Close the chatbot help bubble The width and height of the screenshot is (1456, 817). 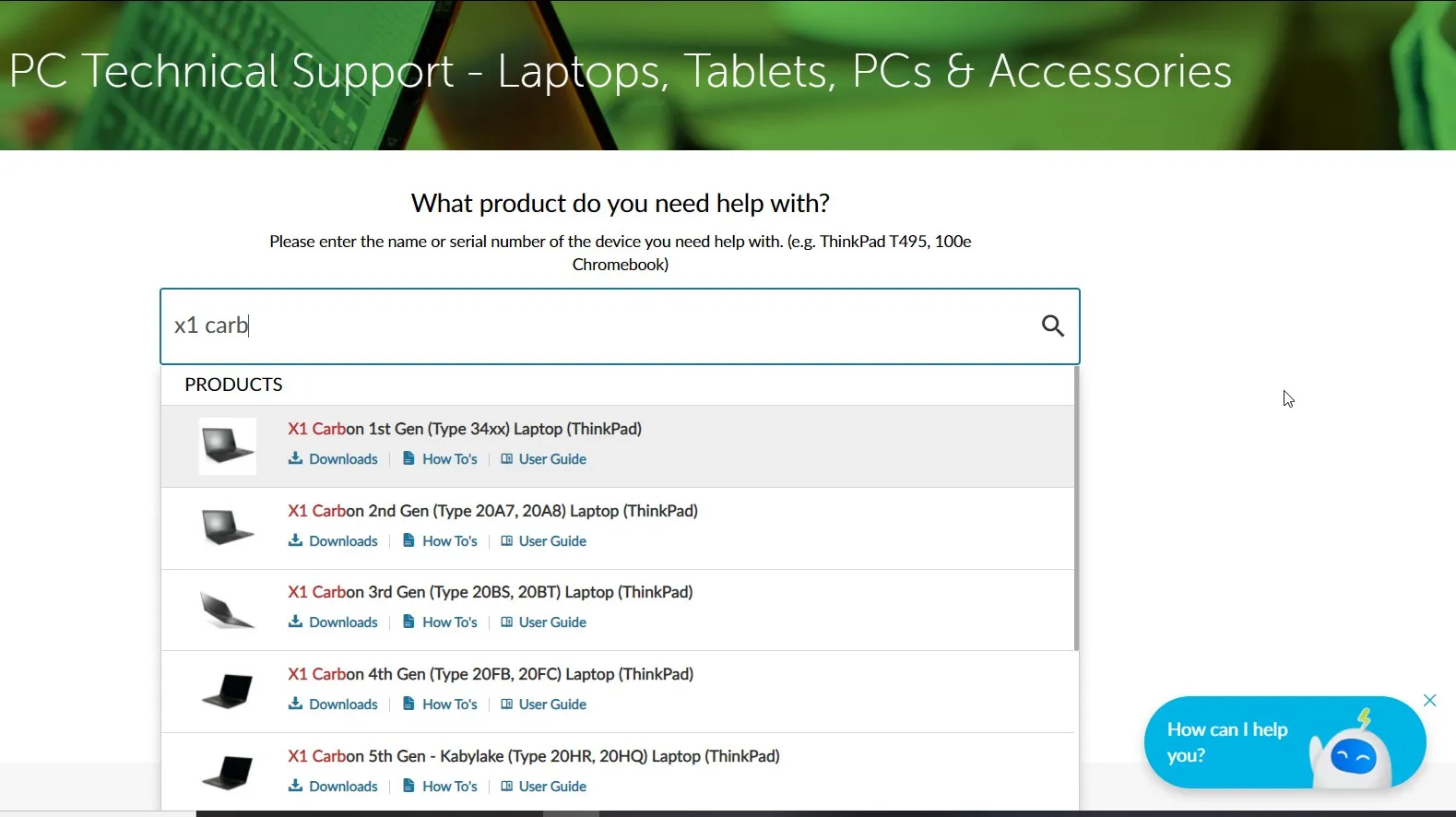(x=1429, y=701)
